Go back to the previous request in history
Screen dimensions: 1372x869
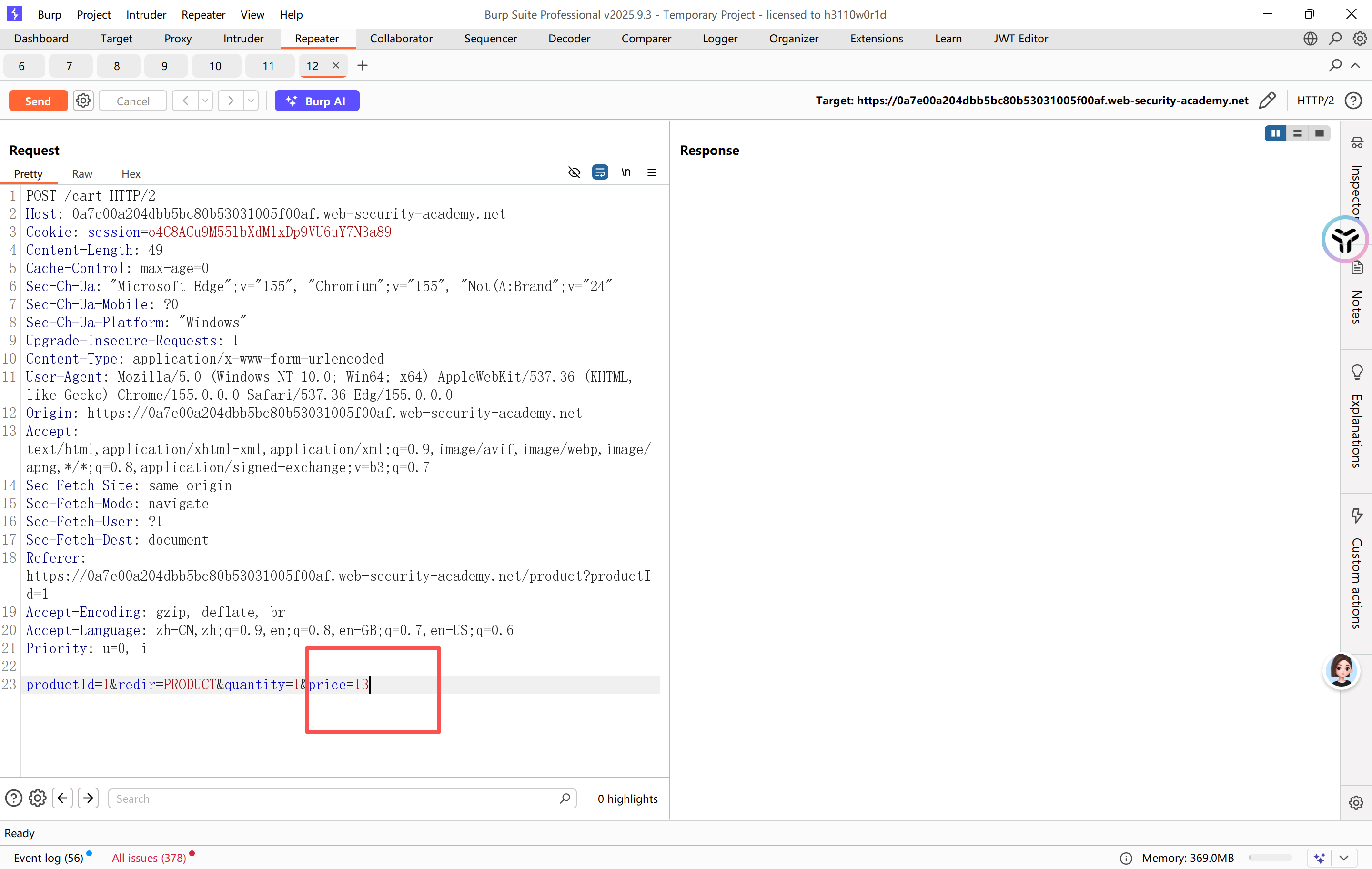click(x=185, y=101)
